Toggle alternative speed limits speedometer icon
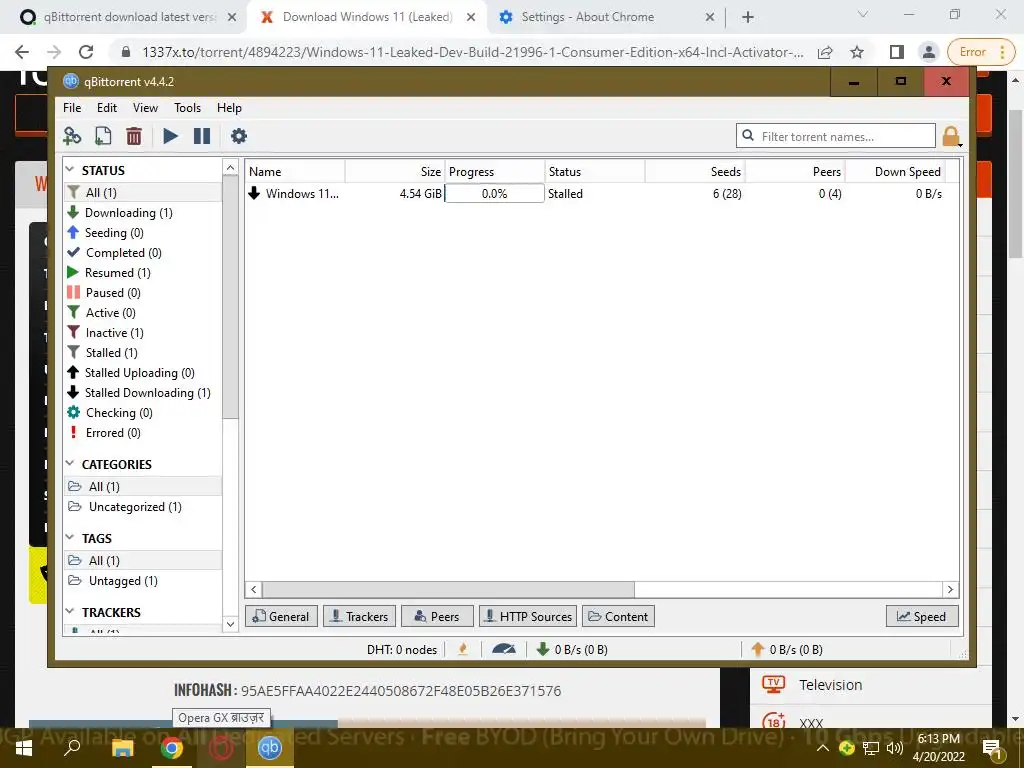The height and width of the screenshot is (768, 1024). pos(504,649)
